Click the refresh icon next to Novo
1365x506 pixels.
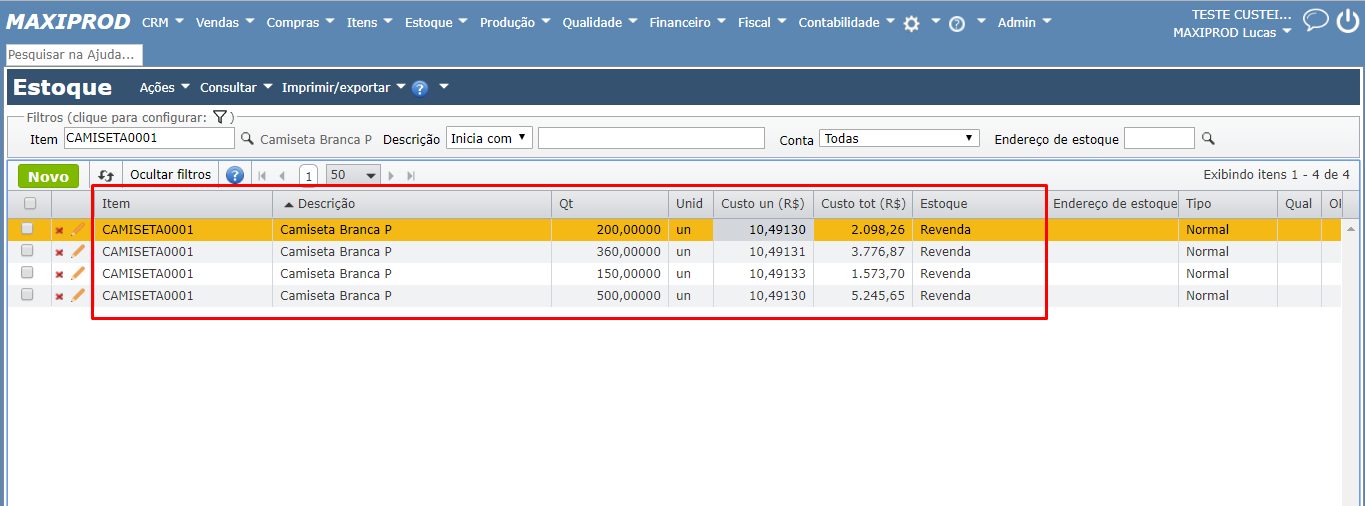coord(106,176)
